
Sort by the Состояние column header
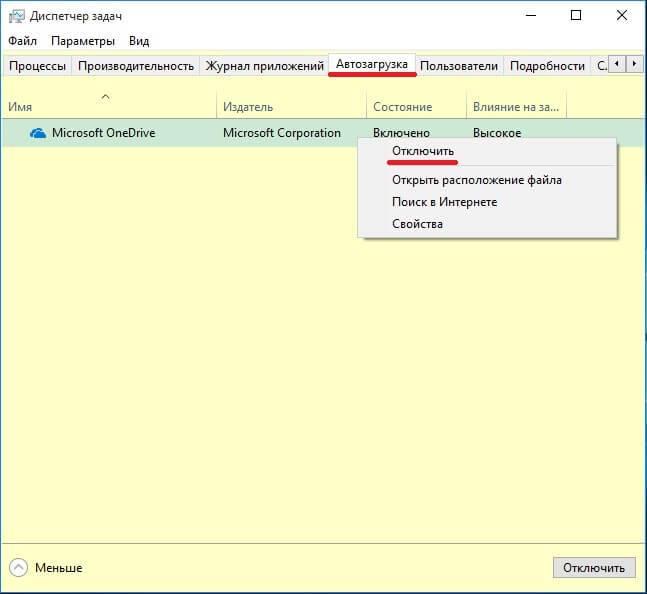[416, 107]
